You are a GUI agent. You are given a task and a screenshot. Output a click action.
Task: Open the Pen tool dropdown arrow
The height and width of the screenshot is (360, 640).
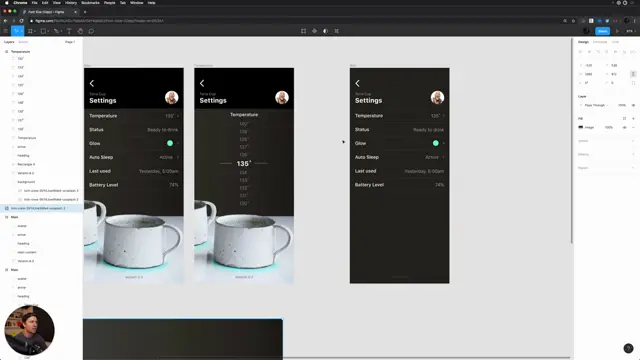pos(62,31)
